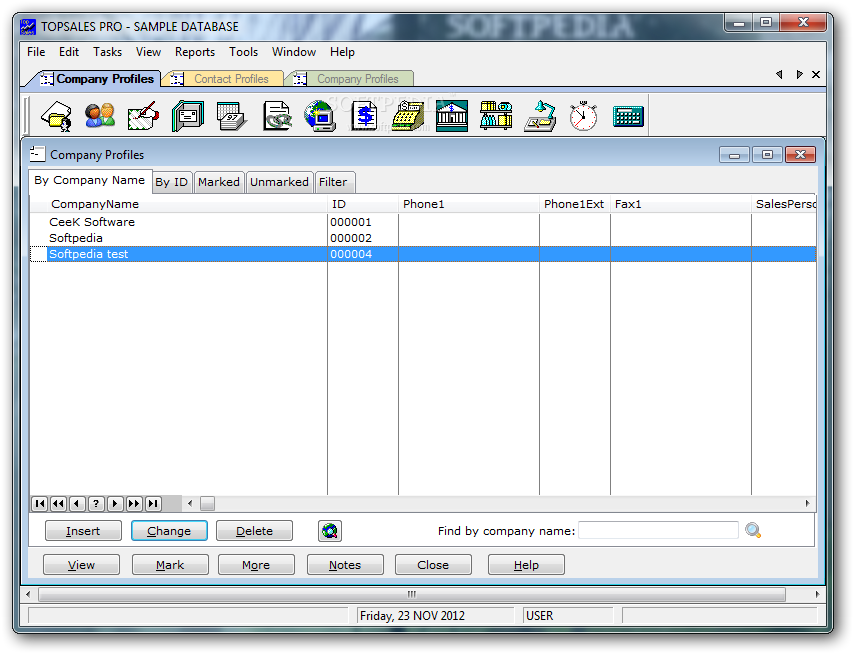Click the cash register toolbar icon

(408, 116)
